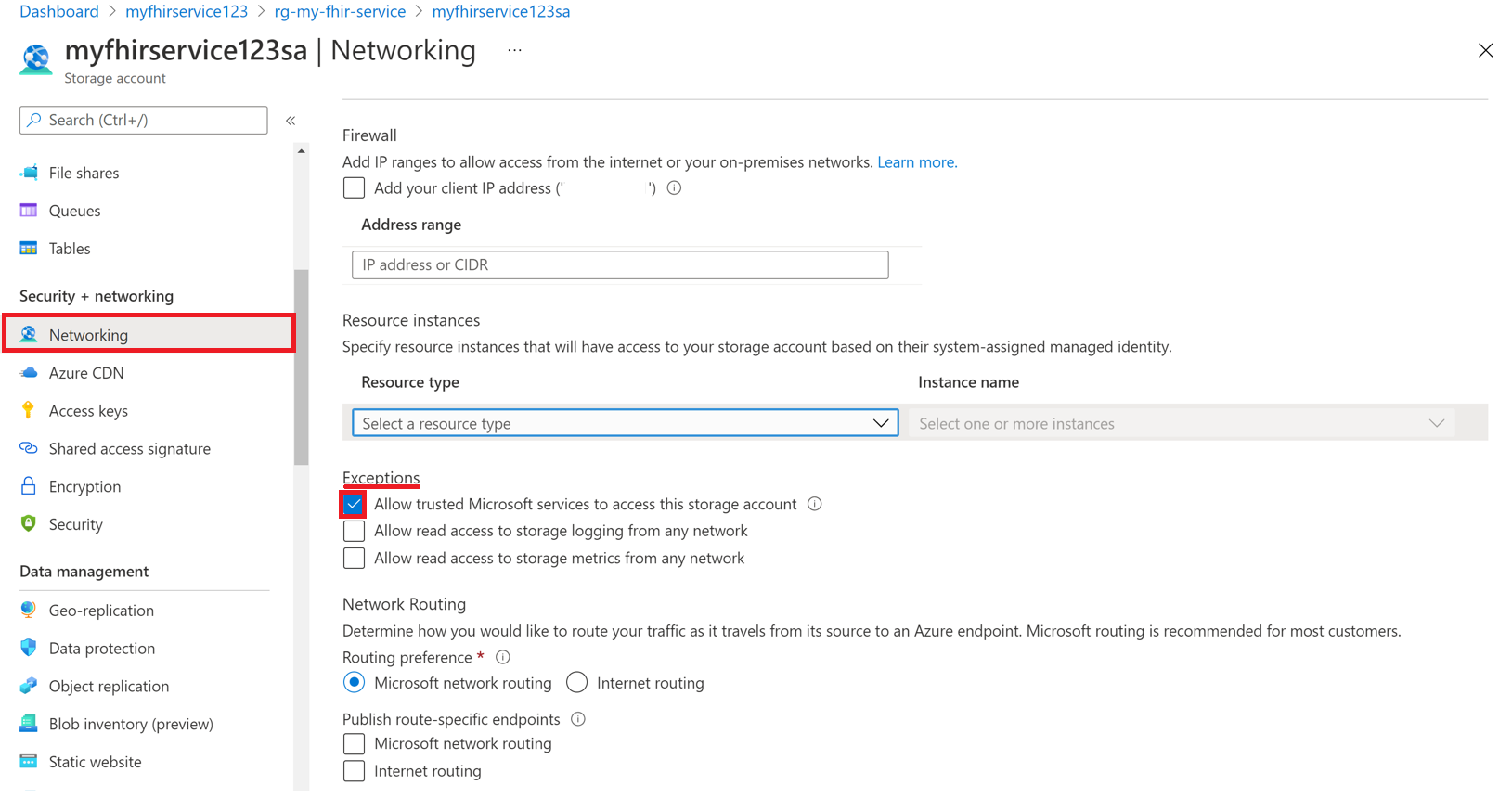Check read access to storage metrics
Screen dimensions: 1512x811
354,559
